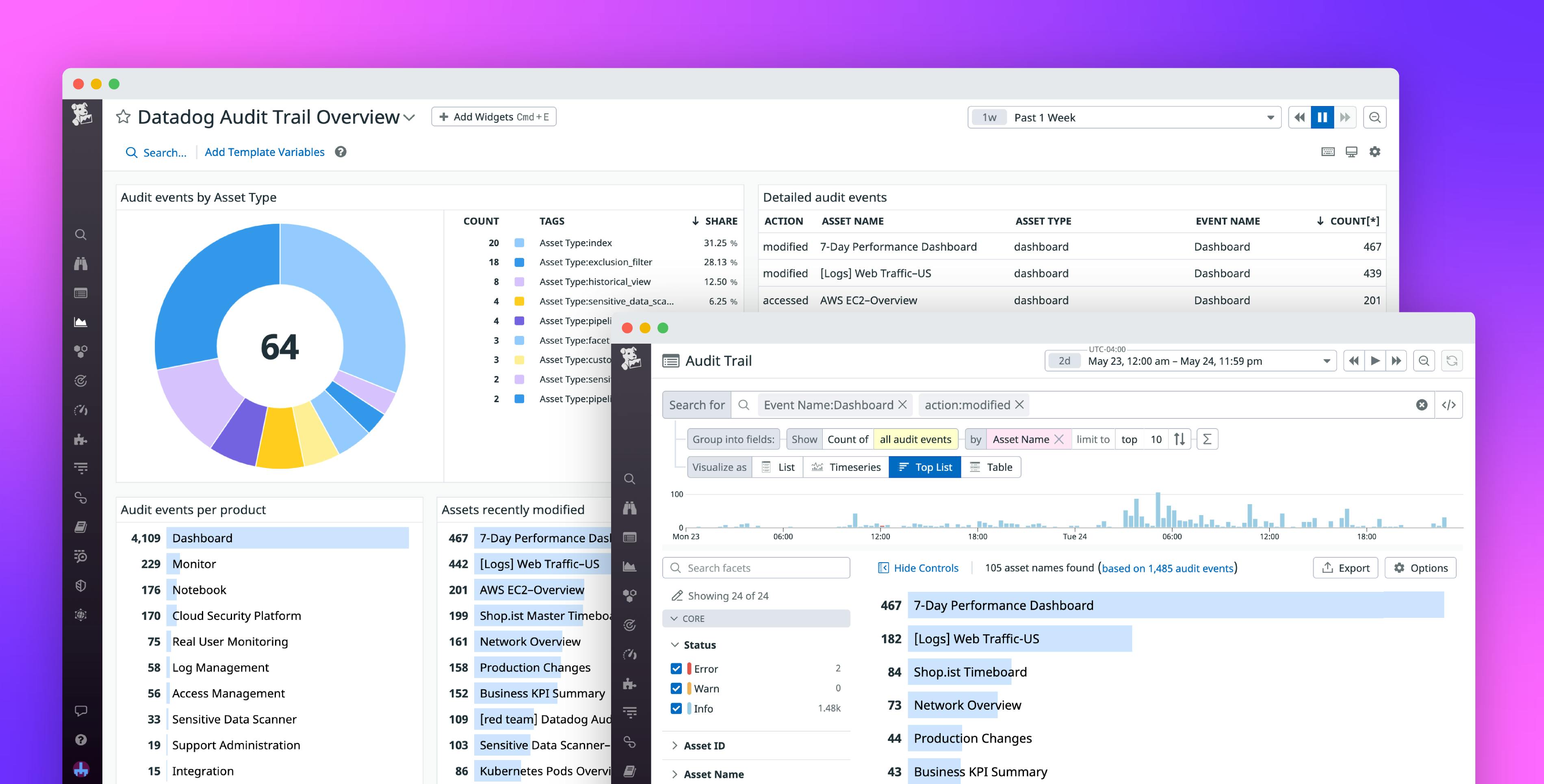This screenshot has width=1544, height=784.
Task: Click the sigma aggregation icon next to limit controls
Action: click(1207, 439)
